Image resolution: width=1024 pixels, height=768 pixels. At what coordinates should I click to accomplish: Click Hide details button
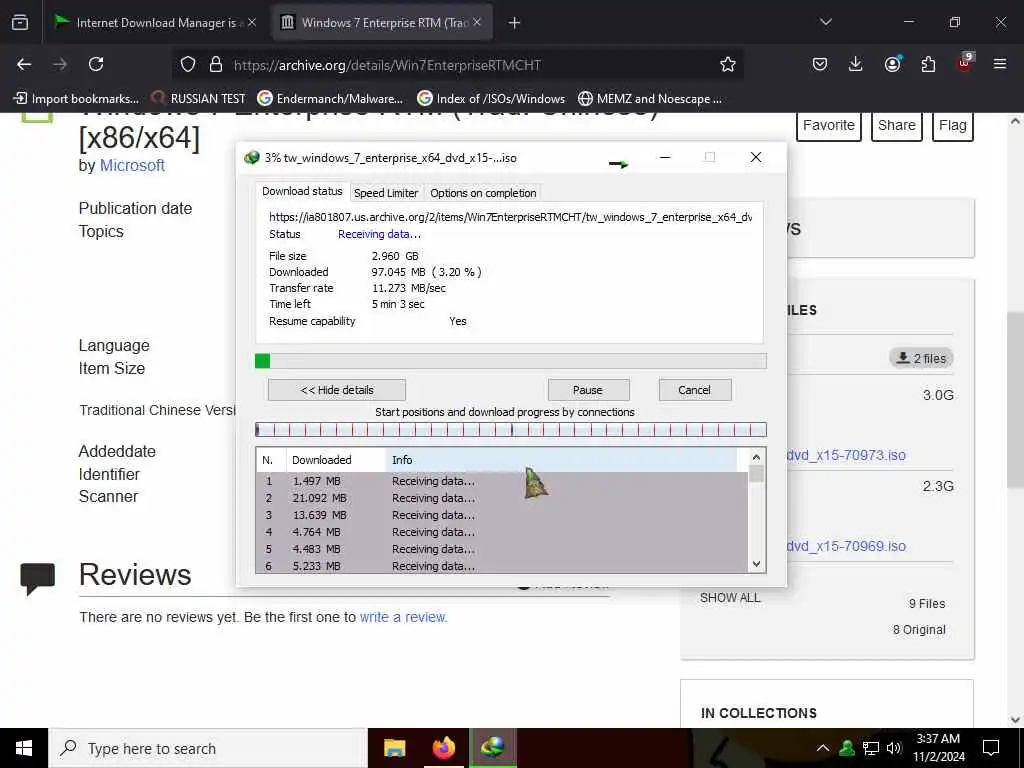pos(337,390)
